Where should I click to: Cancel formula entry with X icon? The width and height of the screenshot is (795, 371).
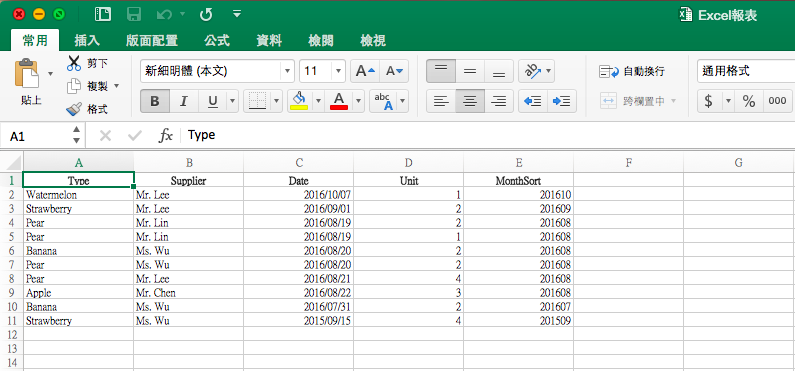pos(105,135)
